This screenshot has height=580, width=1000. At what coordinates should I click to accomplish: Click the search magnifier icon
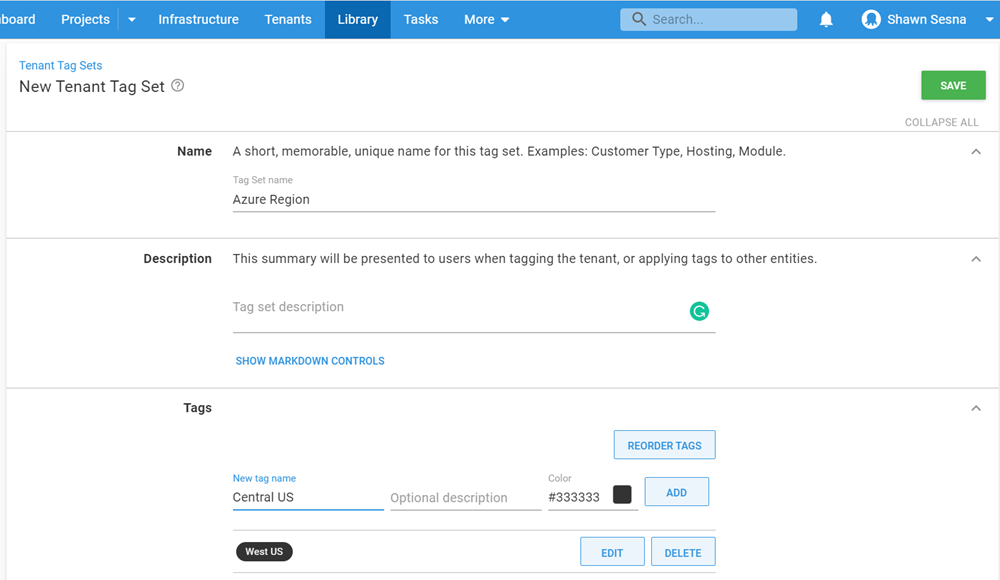click(x=638, y=20)
